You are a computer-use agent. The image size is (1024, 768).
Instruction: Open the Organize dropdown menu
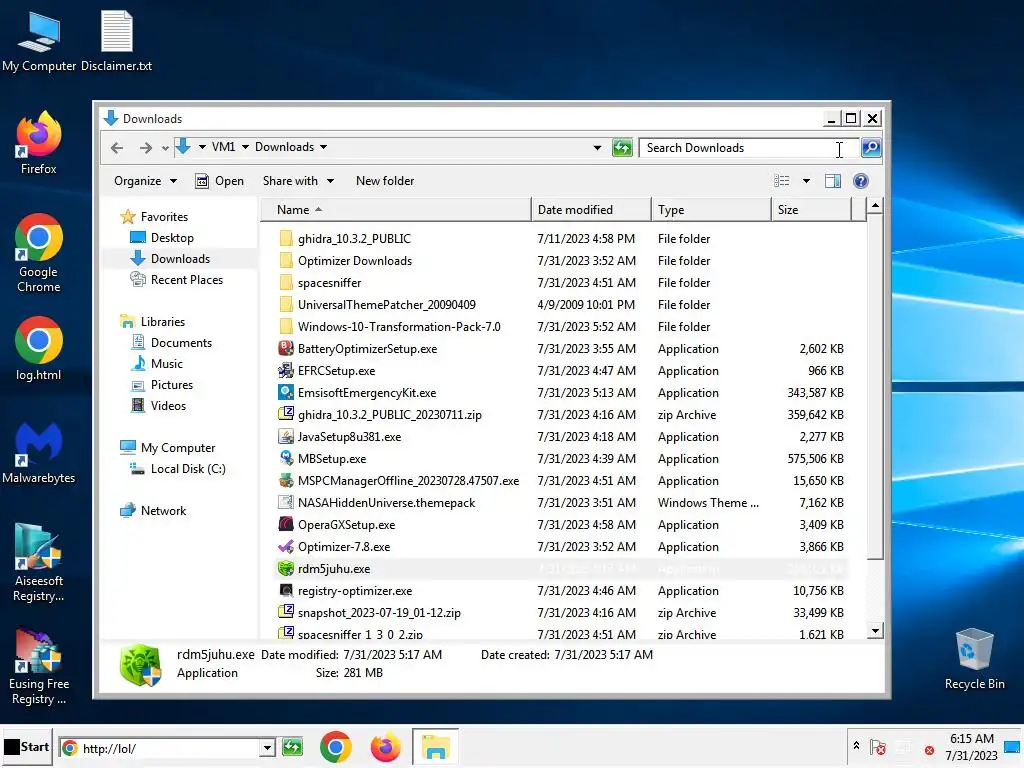(x=146, y=181)
